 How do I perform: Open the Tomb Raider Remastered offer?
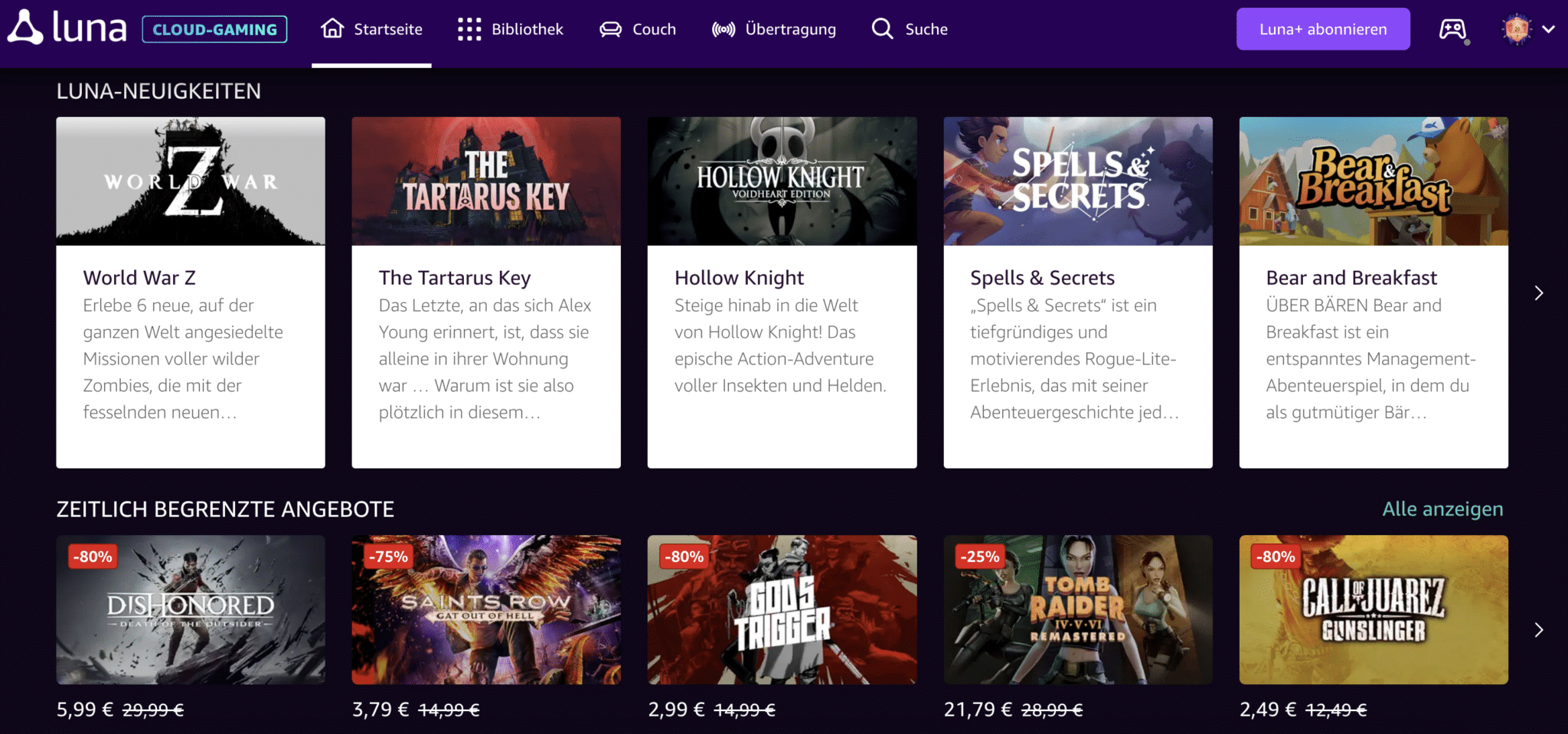click(x=1077, y=609)
